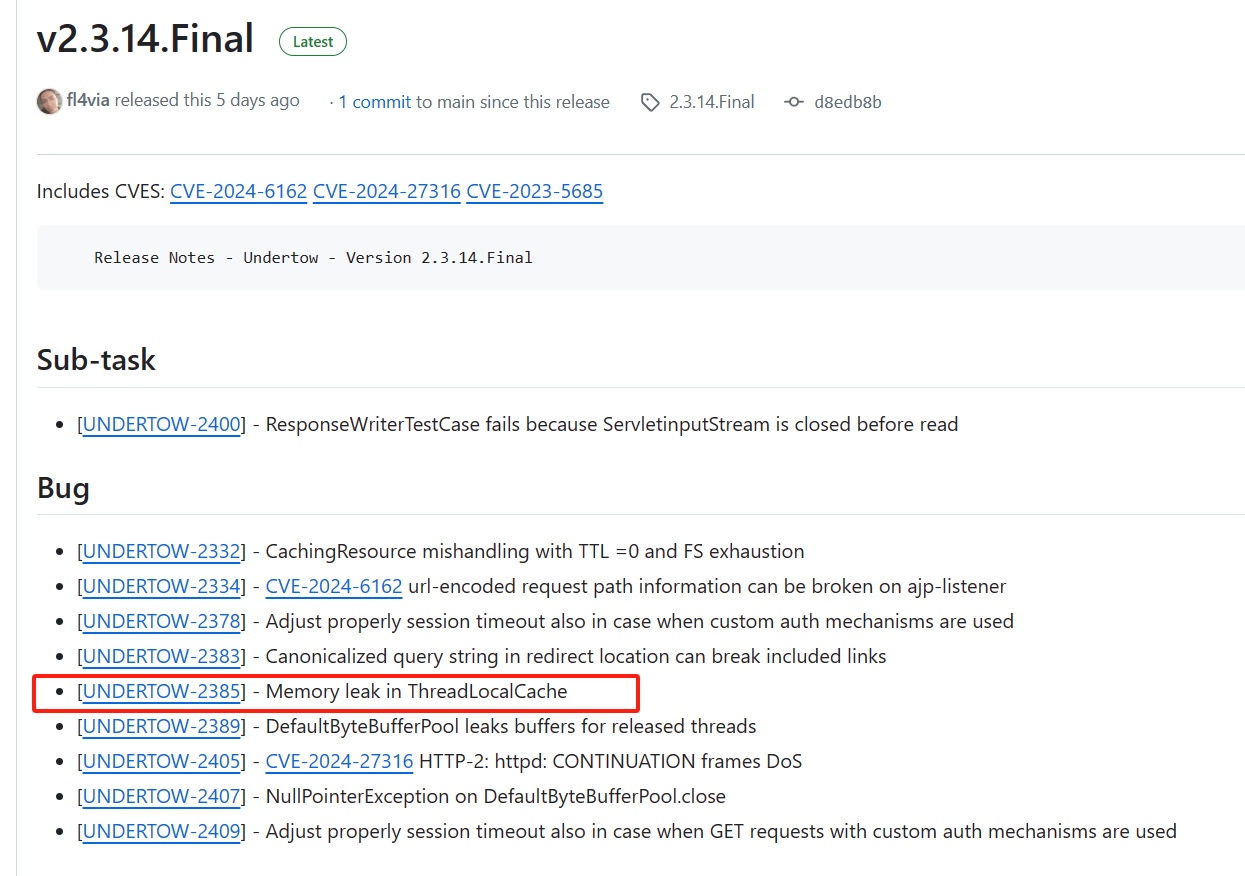The image size is (1245, 876).
Task: Open CVE-2024-27316 on the UNDERTOW-2405 line
Action: (x=339, y=761)
